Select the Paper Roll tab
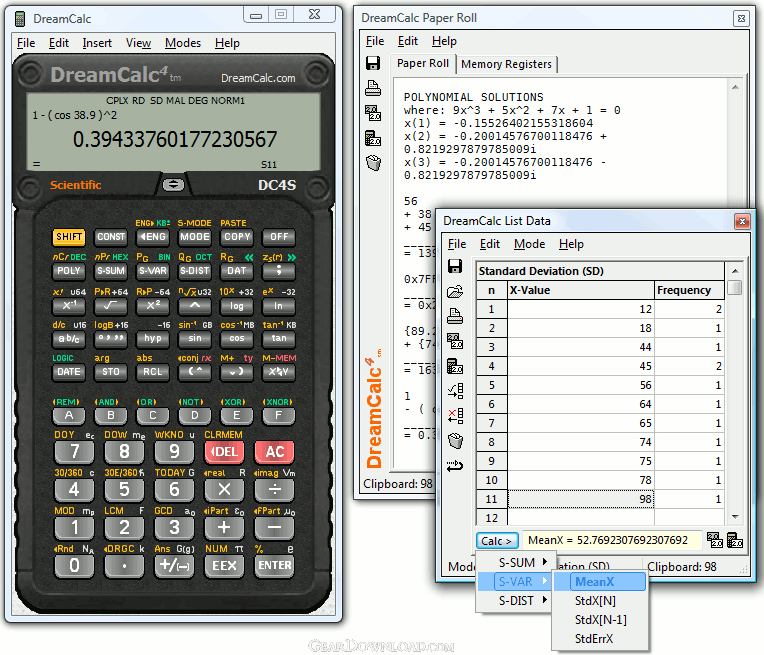This screenshot has width=764, height=655. pos(422,63)
